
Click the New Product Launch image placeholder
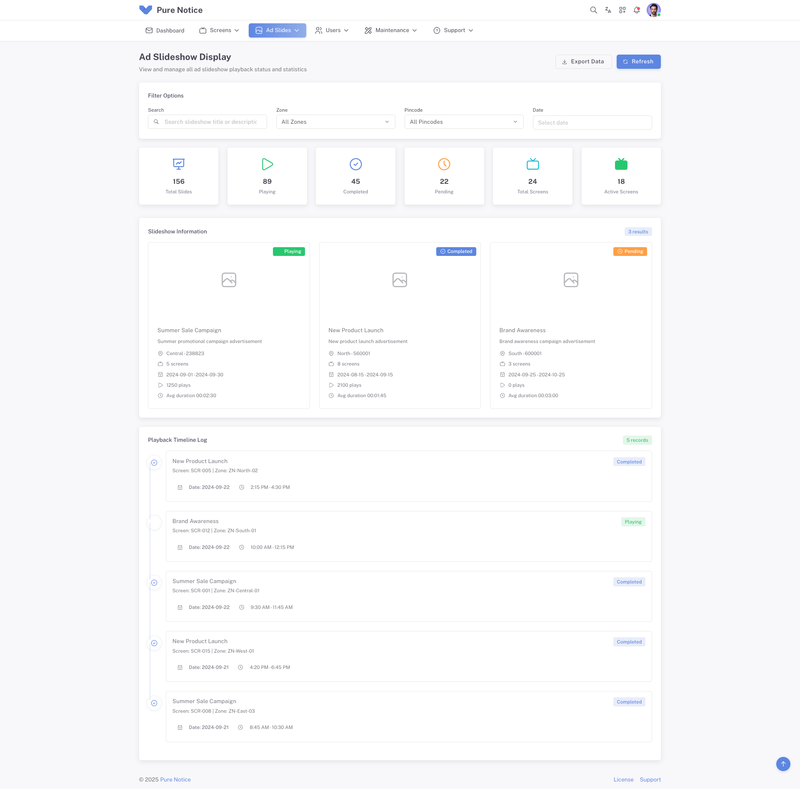[x=399, y=280]
